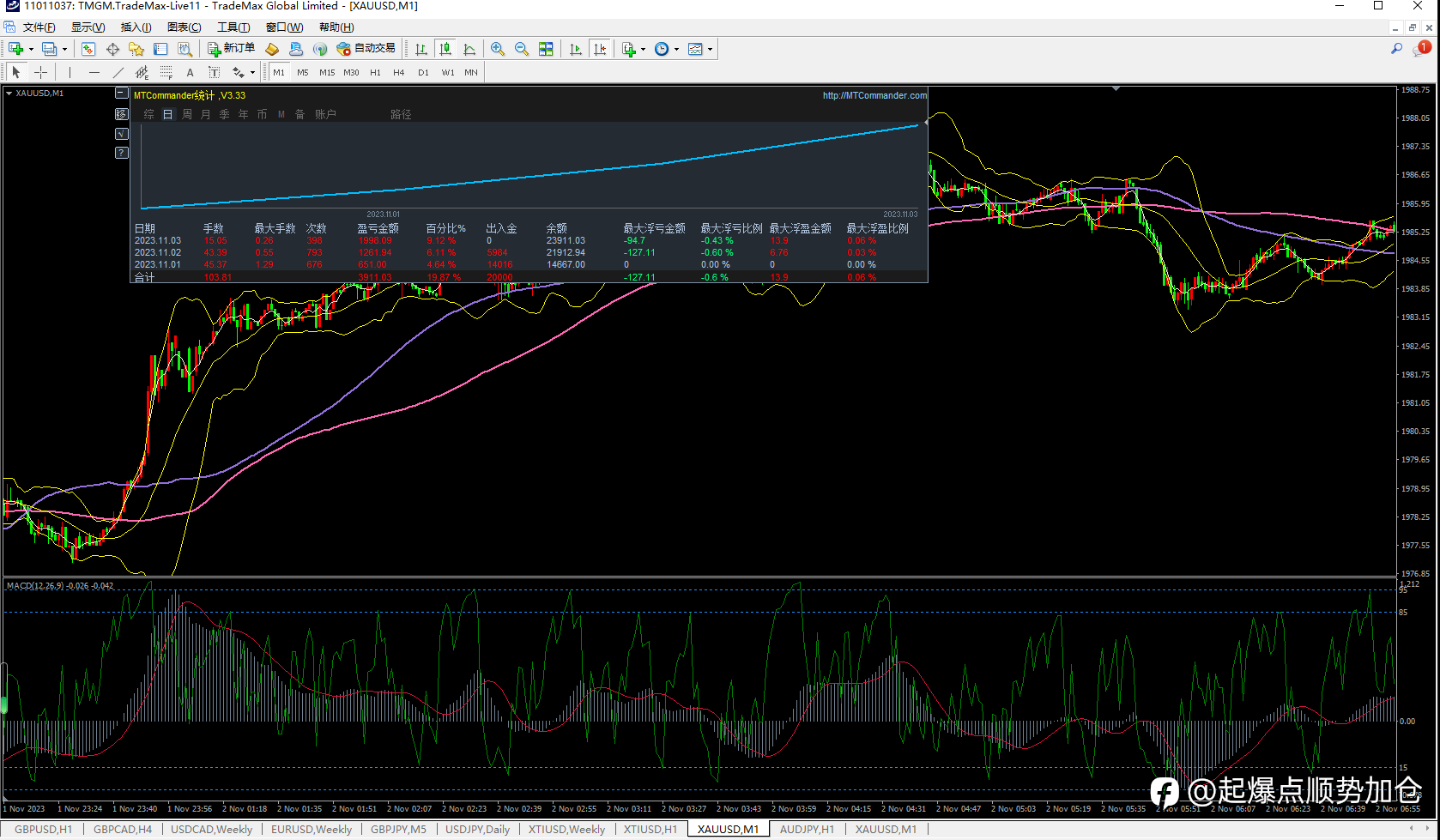Select the equidistant channel tool
Image resolution: width=1440 pixels, height=840 pixels.
142,72
